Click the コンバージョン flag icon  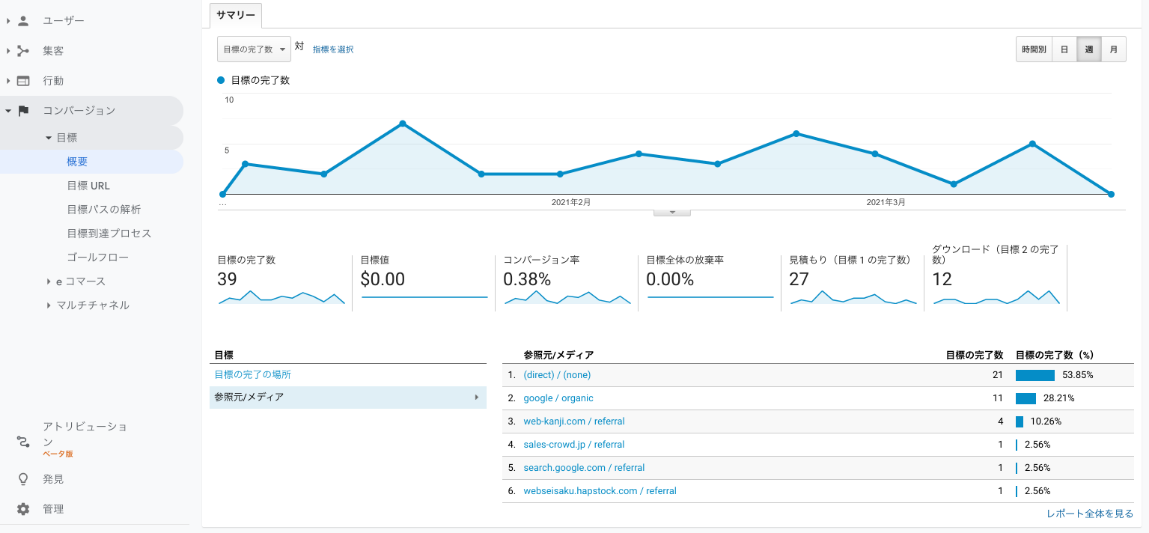23,111
